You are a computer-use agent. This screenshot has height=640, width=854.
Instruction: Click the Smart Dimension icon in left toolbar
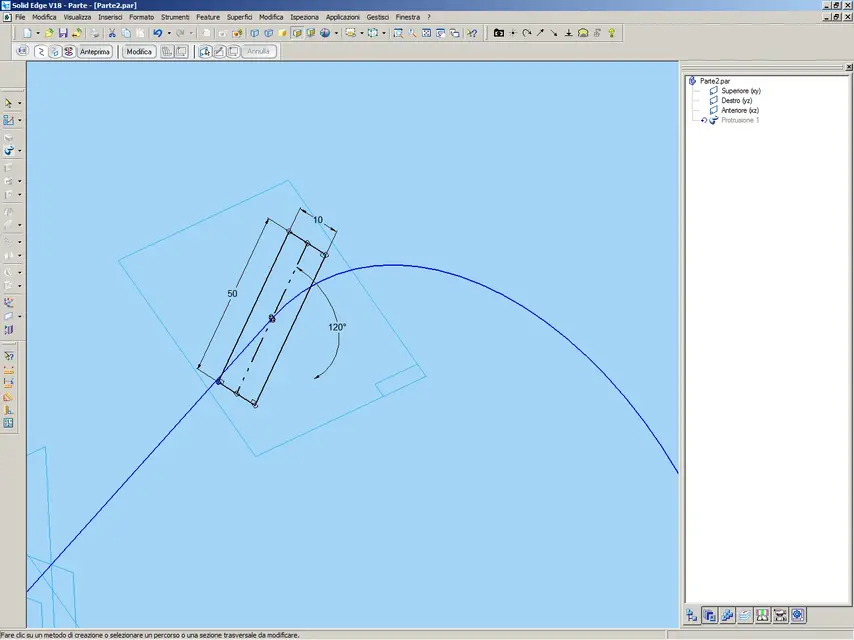coord(8,370)
